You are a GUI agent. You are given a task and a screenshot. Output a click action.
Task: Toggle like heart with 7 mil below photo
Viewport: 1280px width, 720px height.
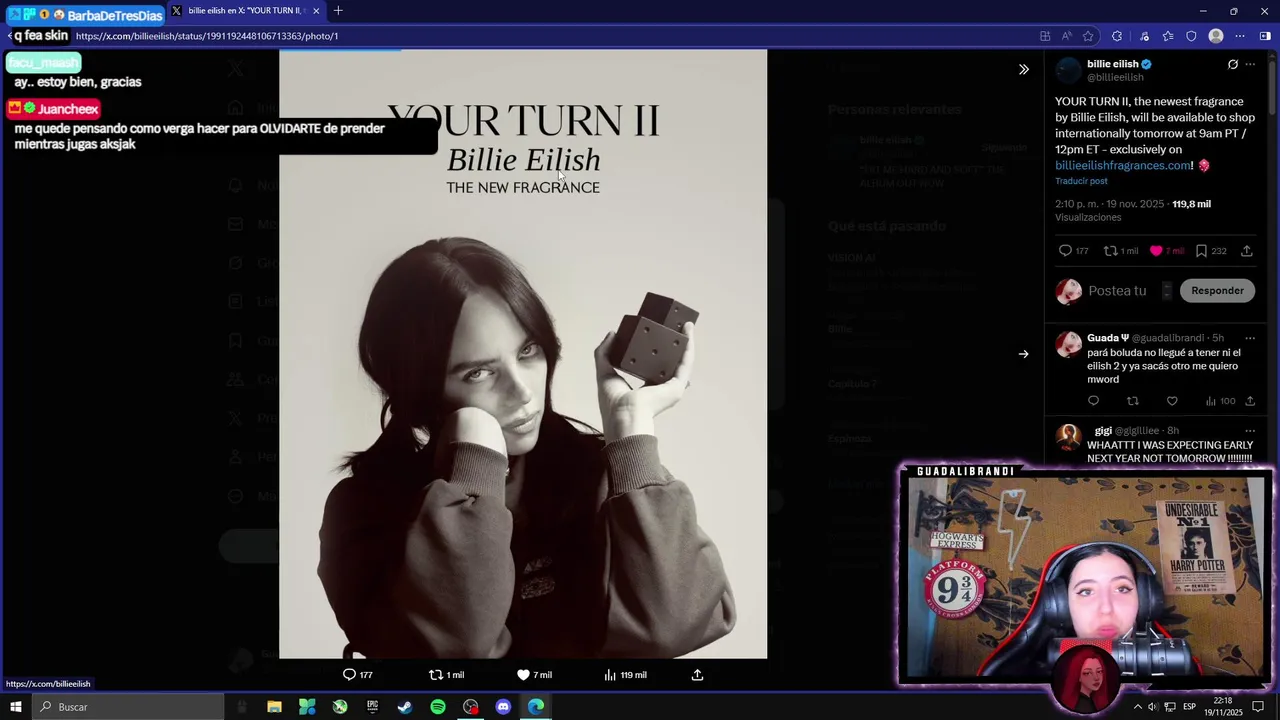[534, 675]
